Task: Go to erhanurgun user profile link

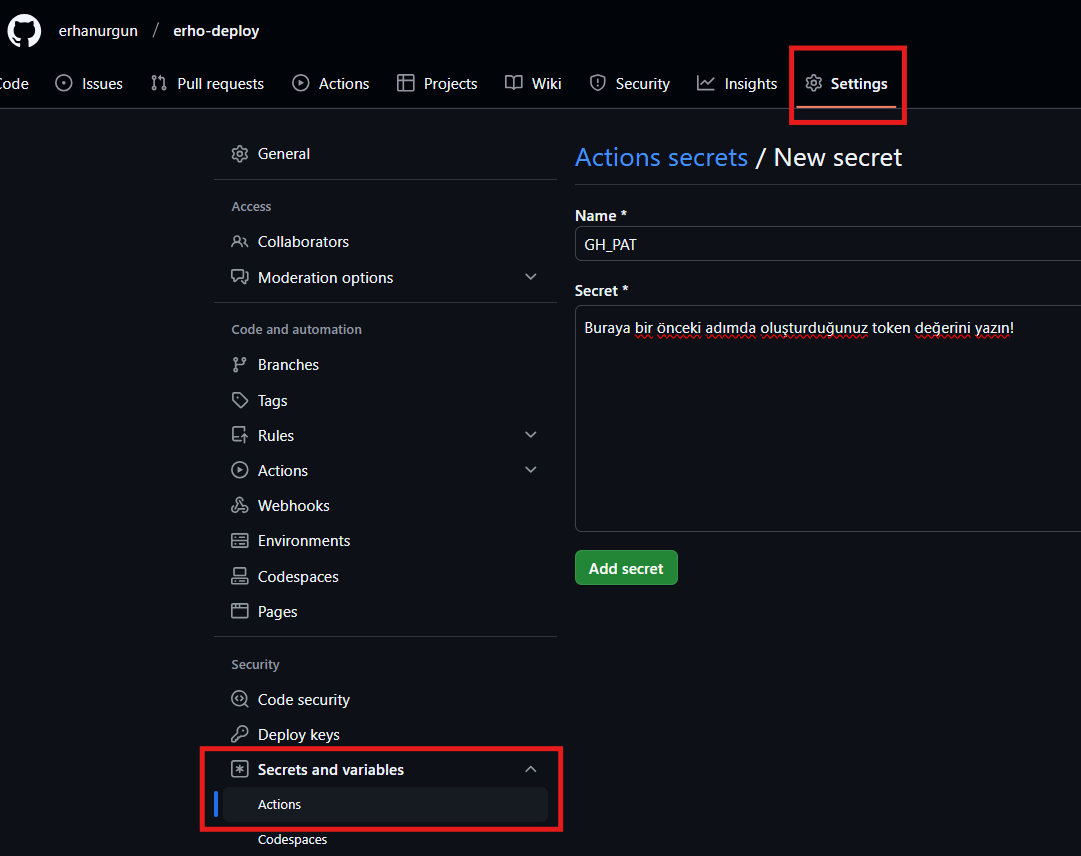Action: [98, 31]
